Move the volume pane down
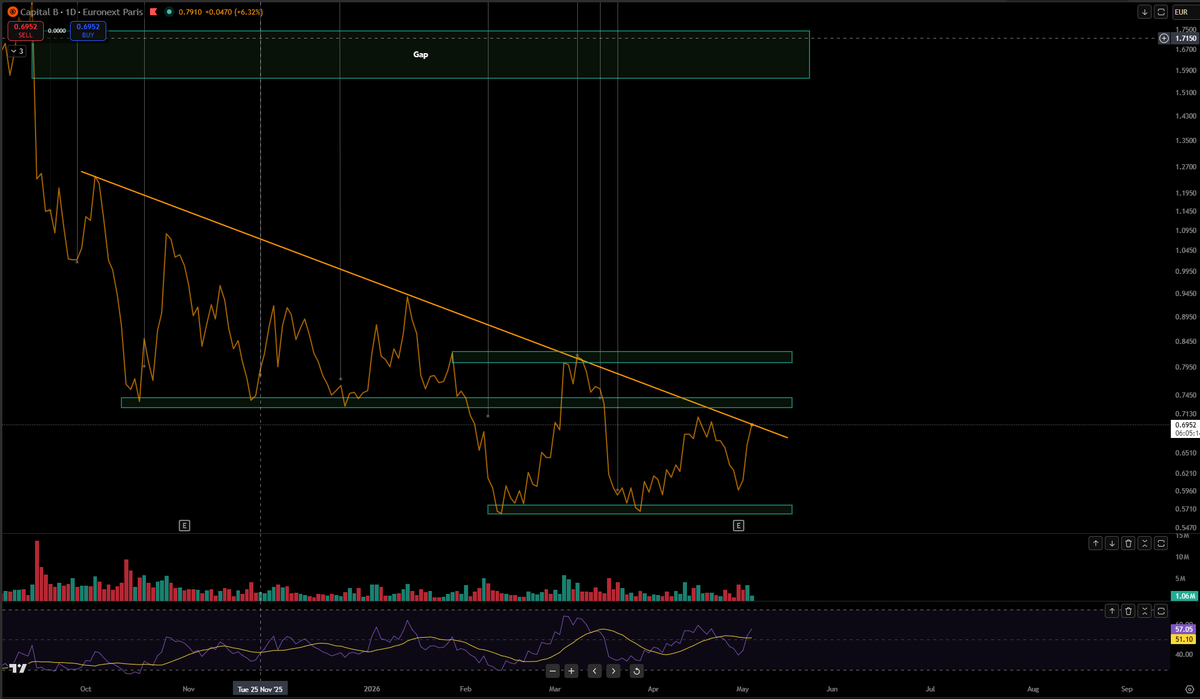This screenshot has width=1200, height=699. point(1112,543)
